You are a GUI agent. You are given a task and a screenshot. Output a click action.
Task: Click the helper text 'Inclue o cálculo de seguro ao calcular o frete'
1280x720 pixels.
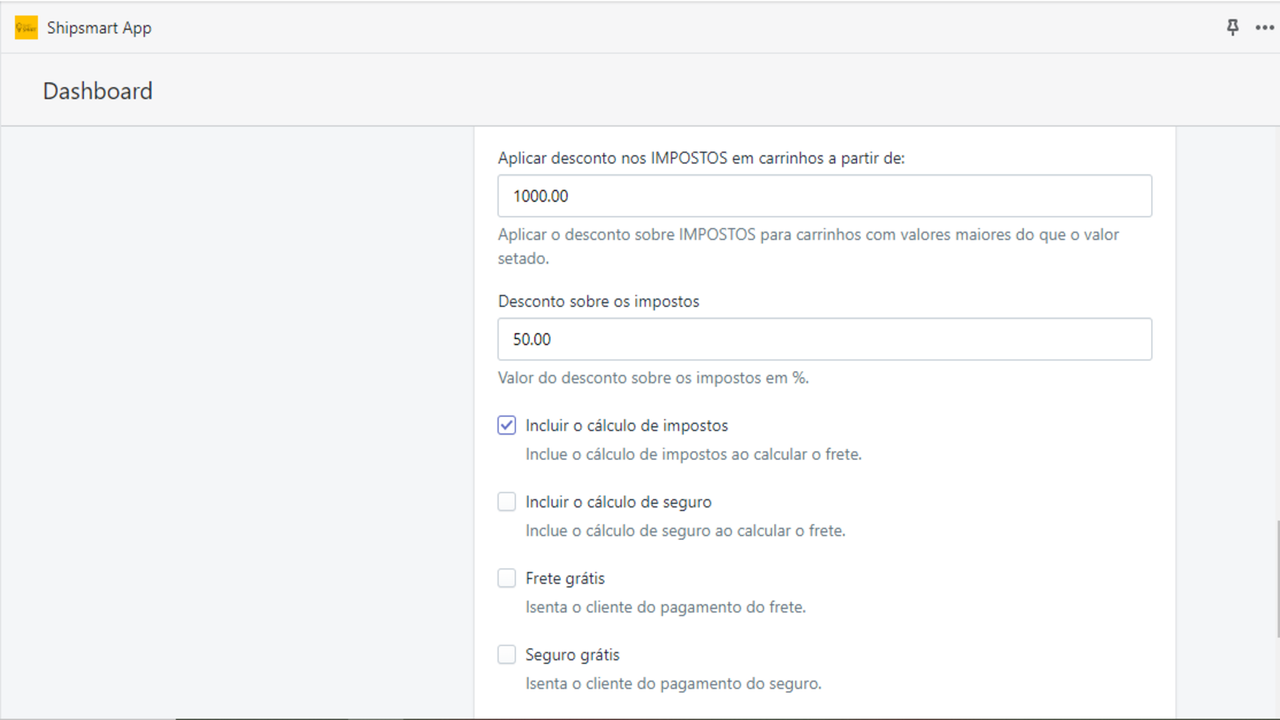click(685, 530)
